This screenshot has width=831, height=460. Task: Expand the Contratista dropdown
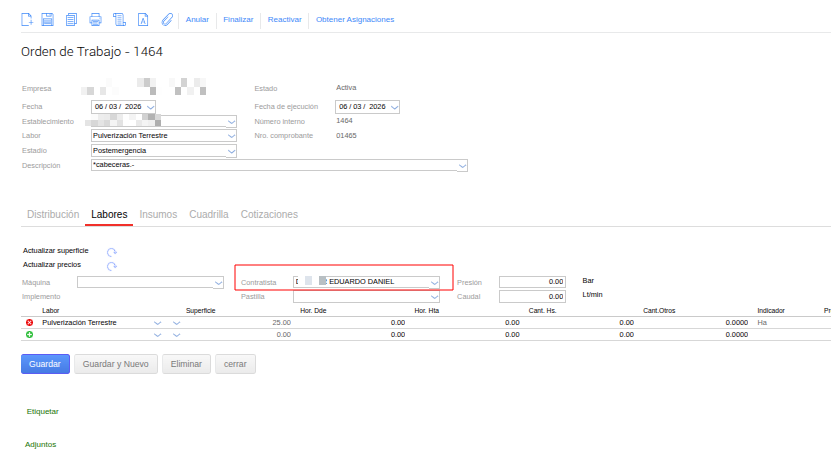(x=434, y=283)
